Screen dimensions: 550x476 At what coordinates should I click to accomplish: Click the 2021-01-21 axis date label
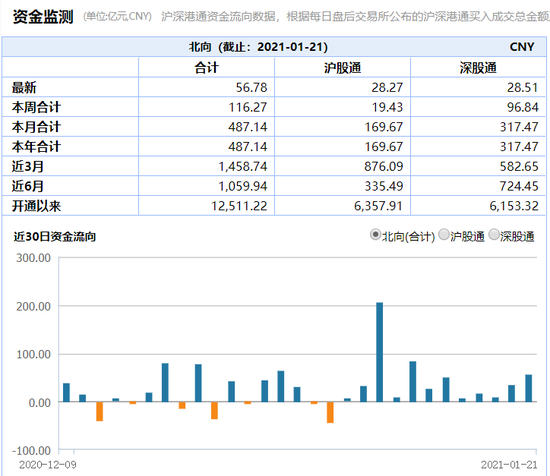pos(509,465)
